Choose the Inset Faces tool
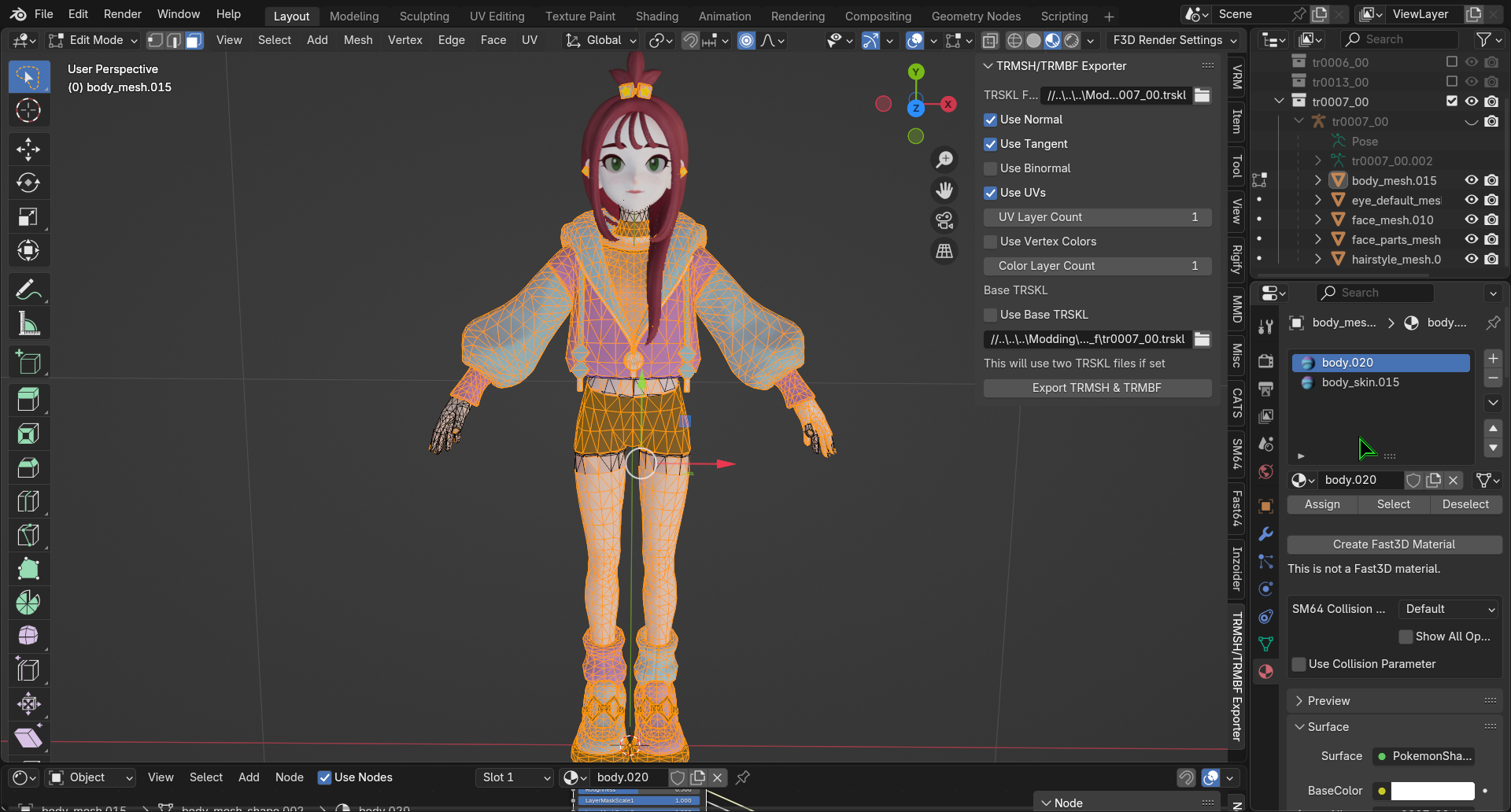 click(28, 434)
